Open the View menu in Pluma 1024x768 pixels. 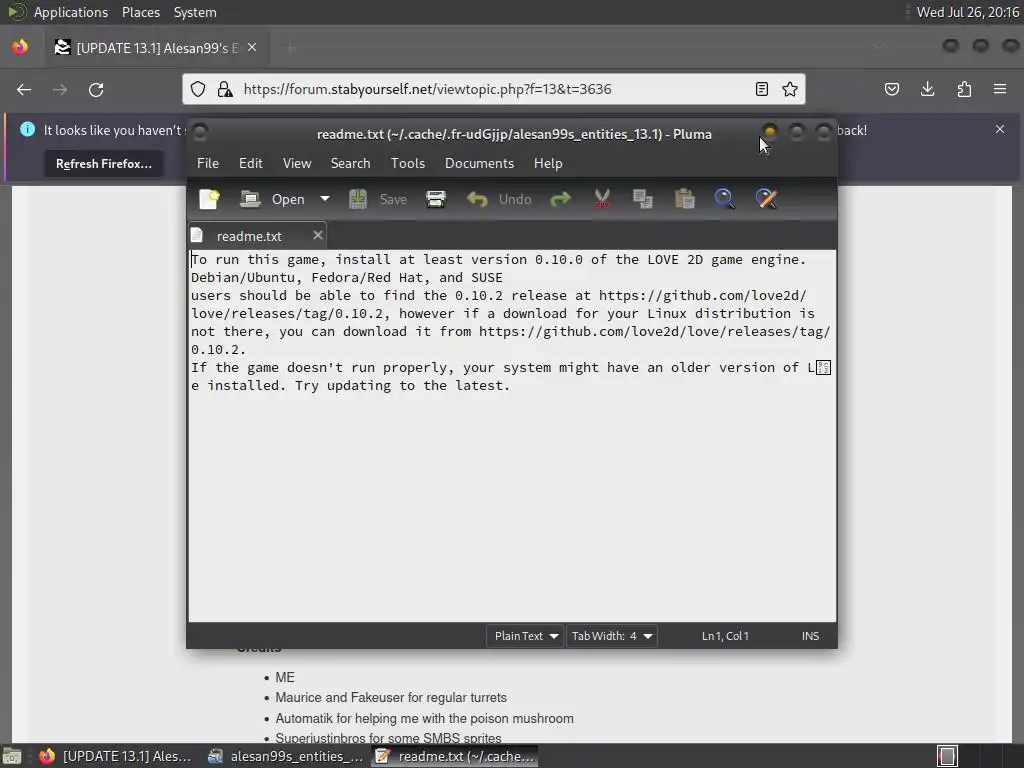click(x=296, y=163)
